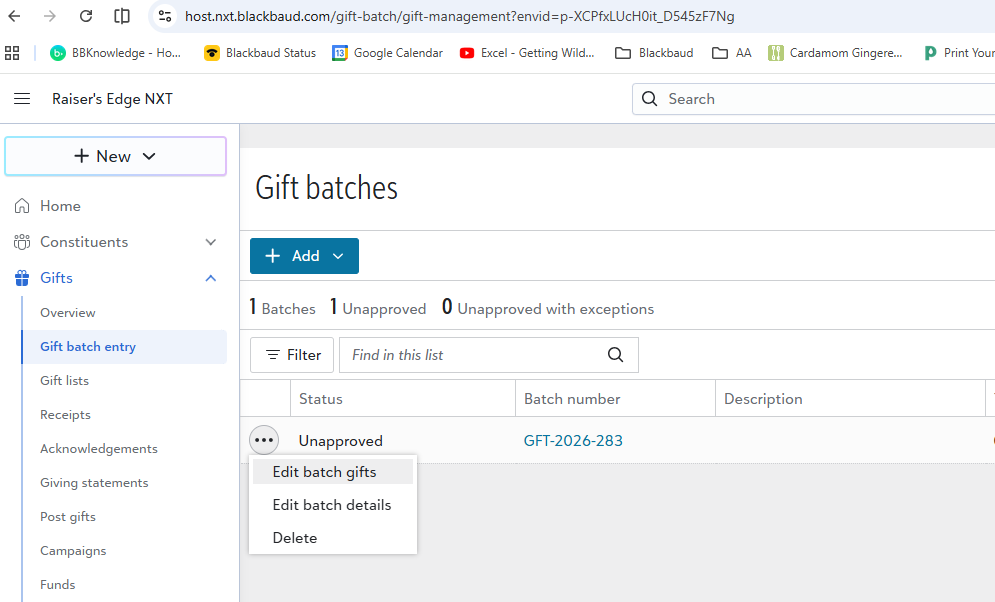Click the browser forward arrow

click(49, 16)
